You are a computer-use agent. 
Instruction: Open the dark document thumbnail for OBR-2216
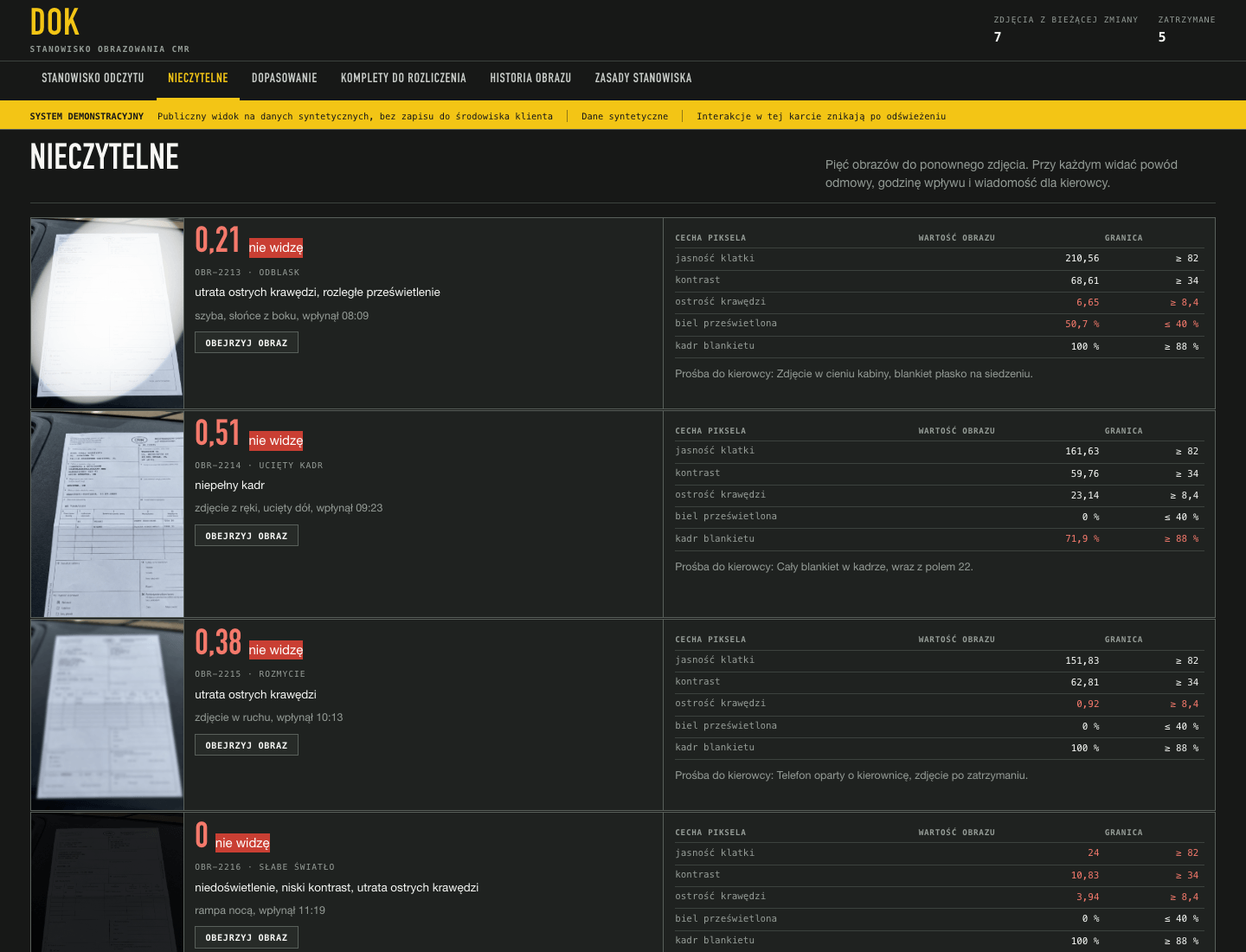107,882
